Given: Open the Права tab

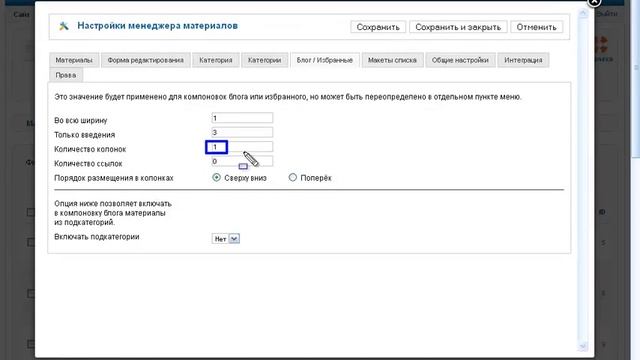Looking at the screenshot, I should point(66,75).
